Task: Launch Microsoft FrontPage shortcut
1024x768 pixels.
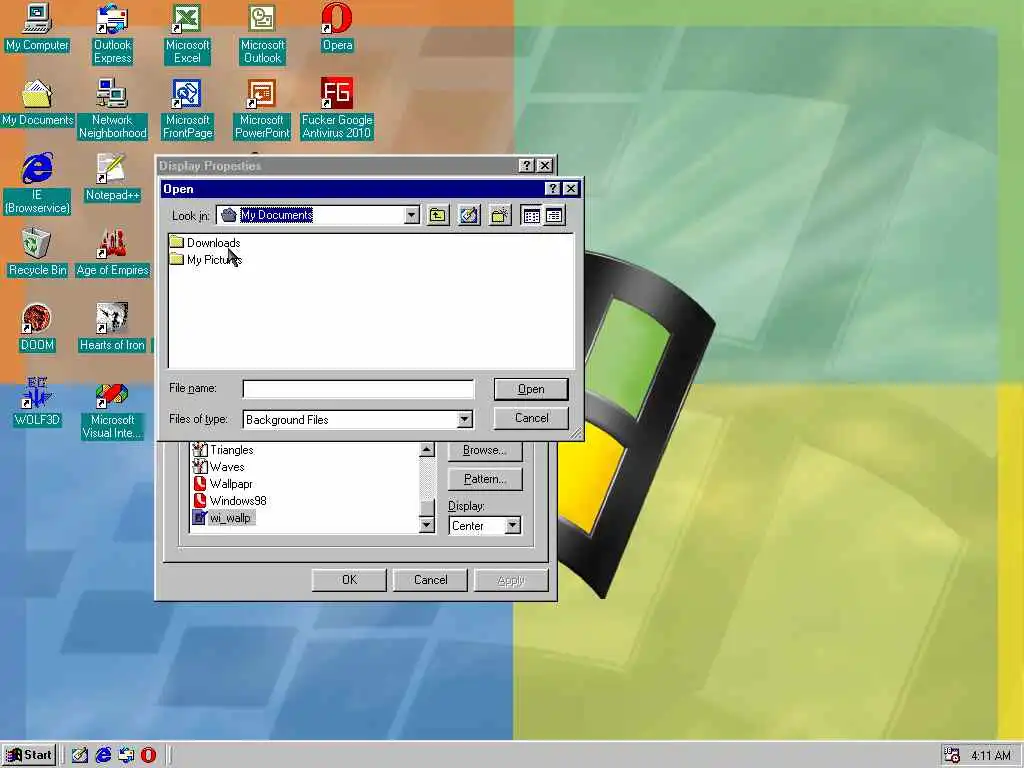Action: [x=187, y=109]
